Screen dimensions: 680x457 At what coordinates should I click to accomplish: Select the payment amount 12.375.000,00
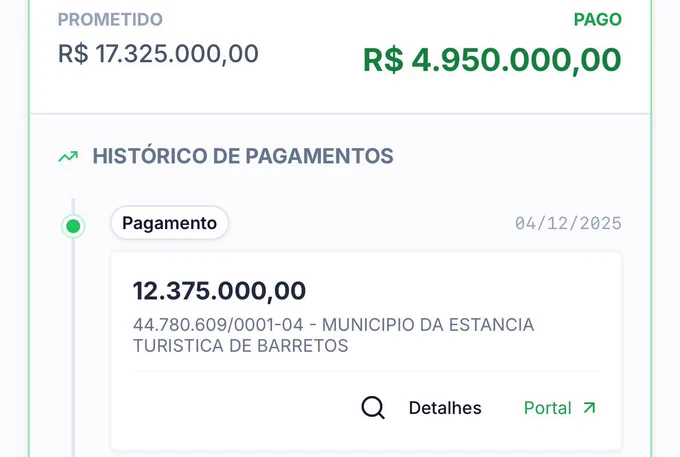click(219, 291)
